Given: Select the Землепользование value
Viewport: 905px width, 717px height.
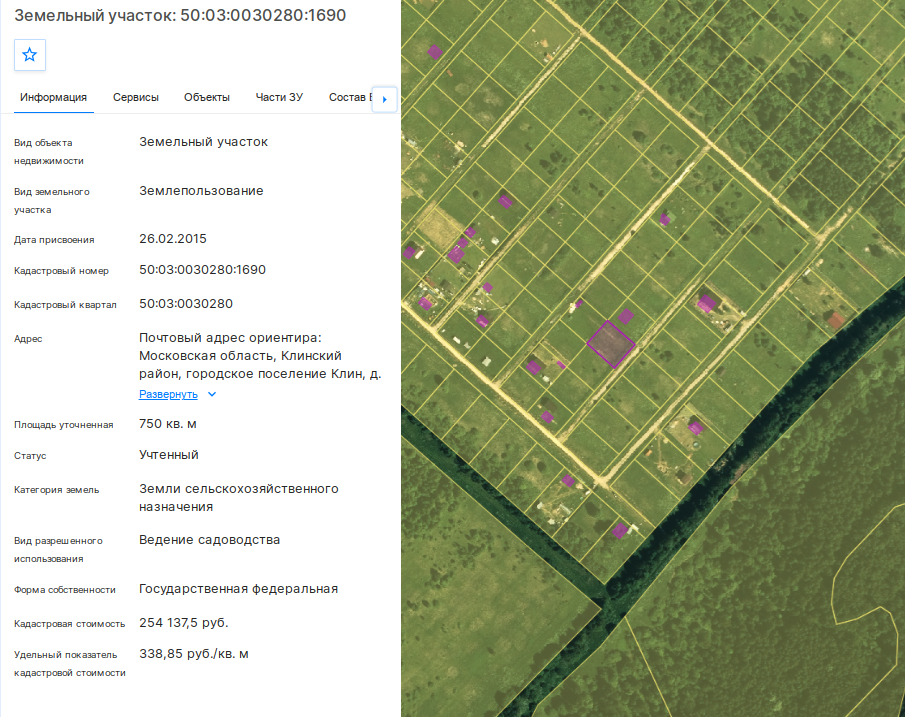Looking at the screenshot, I should (201, 191).
